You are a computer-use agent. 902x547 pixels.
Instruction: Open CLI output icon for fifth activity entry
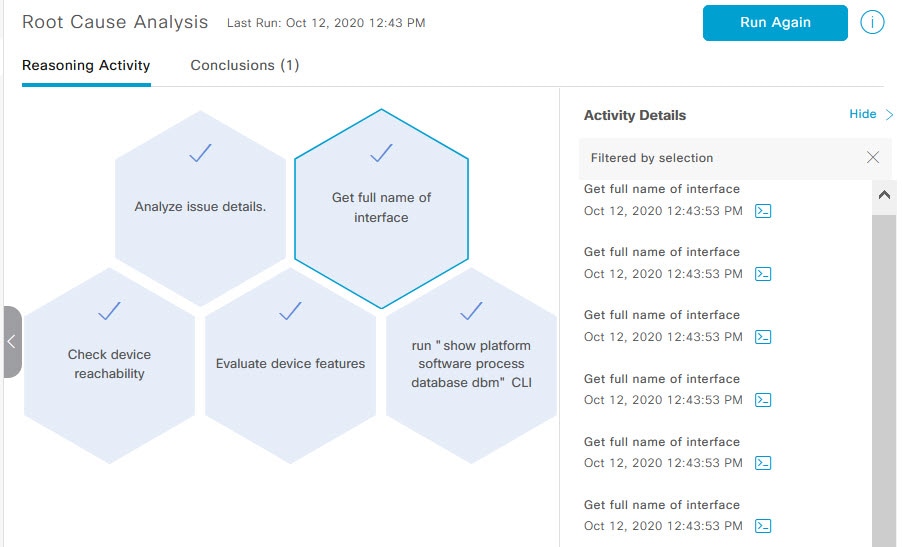point(763,463)
